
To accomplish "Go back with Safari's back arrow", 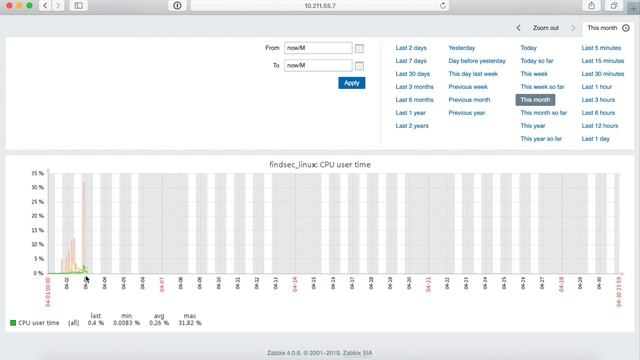I will (45, 5).
